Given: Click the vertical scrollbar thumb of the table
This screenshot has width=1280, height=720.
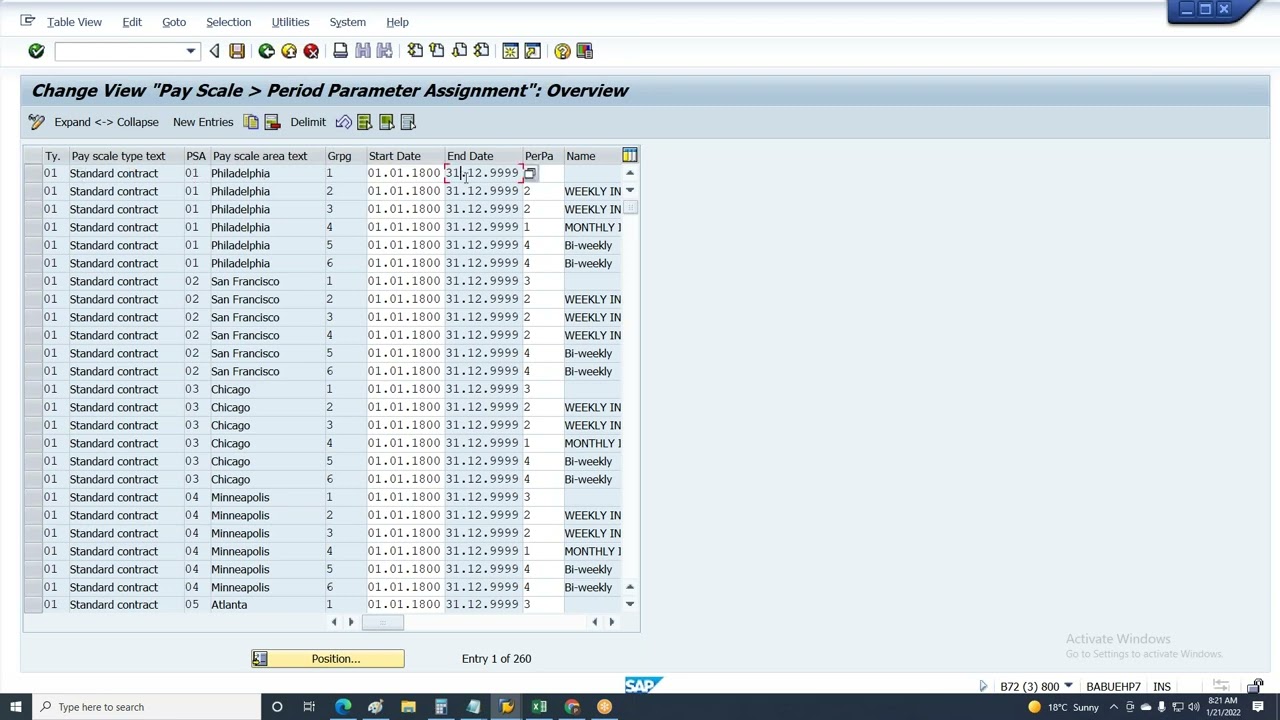Looking at the screenshot, I should (630, 207).
